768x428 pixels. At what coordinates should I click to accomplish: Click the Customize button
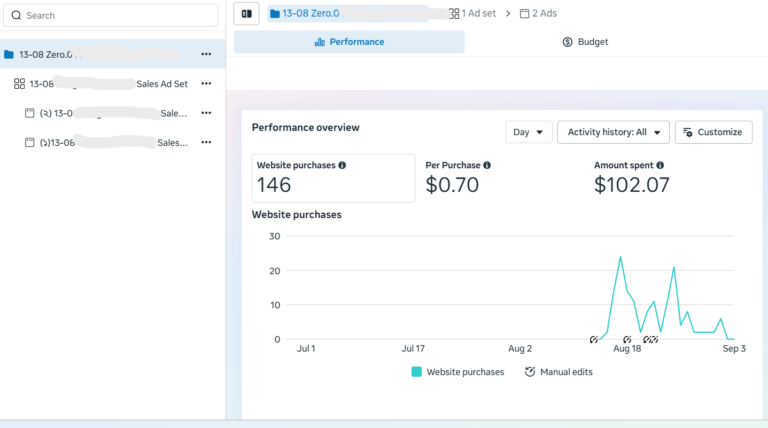coord(714,132)
